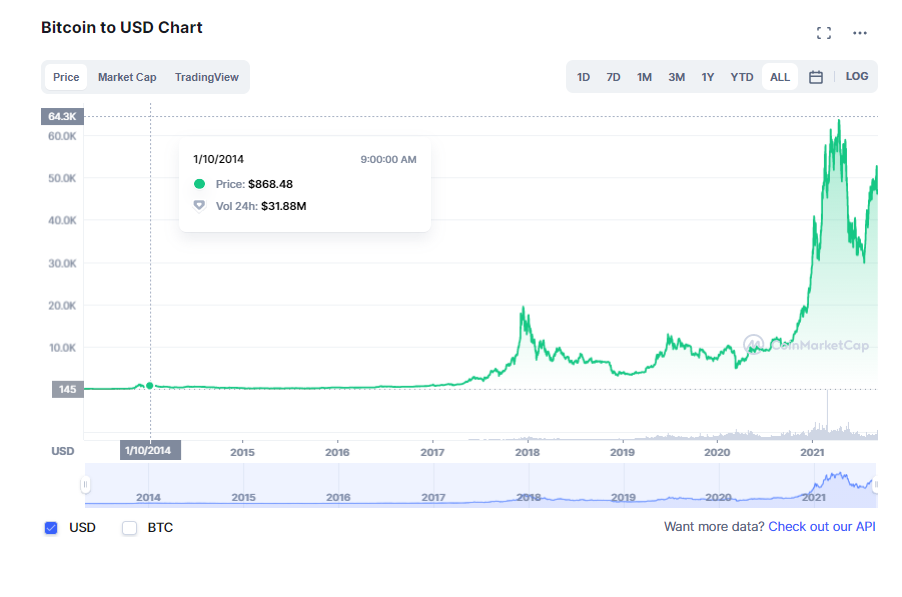Open the three-dot more options menu
The width and height of the screenshot is (902, 597).
[x=859, y=33]
